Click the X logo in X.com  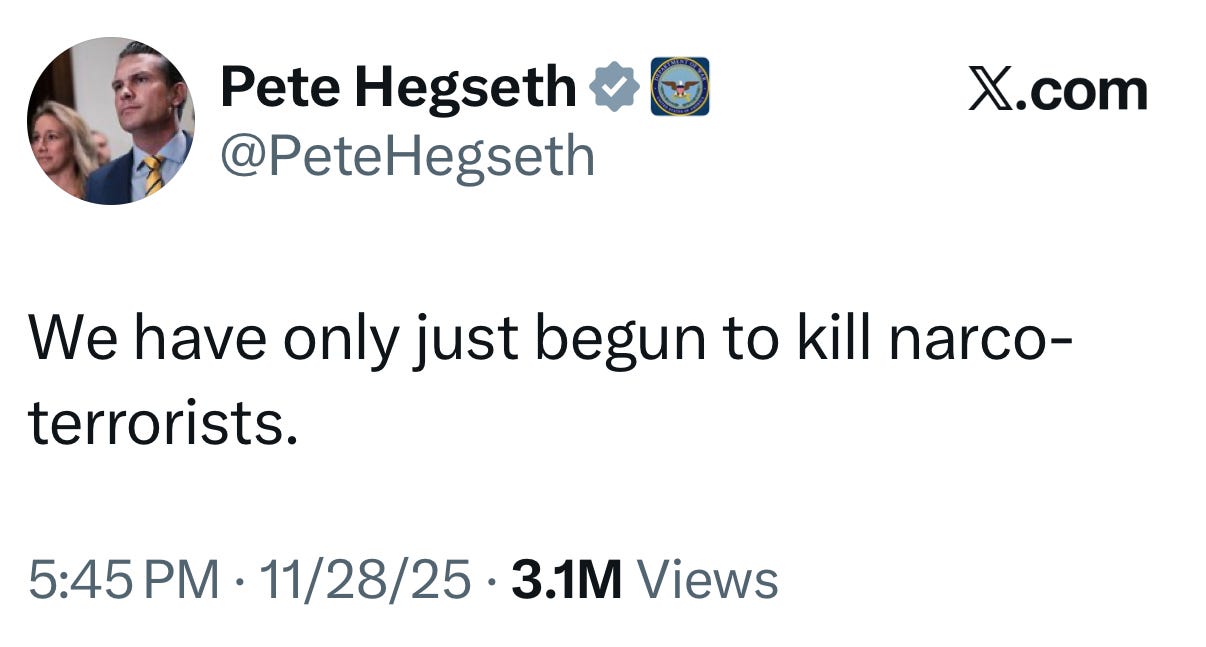(x=989, y=91)
